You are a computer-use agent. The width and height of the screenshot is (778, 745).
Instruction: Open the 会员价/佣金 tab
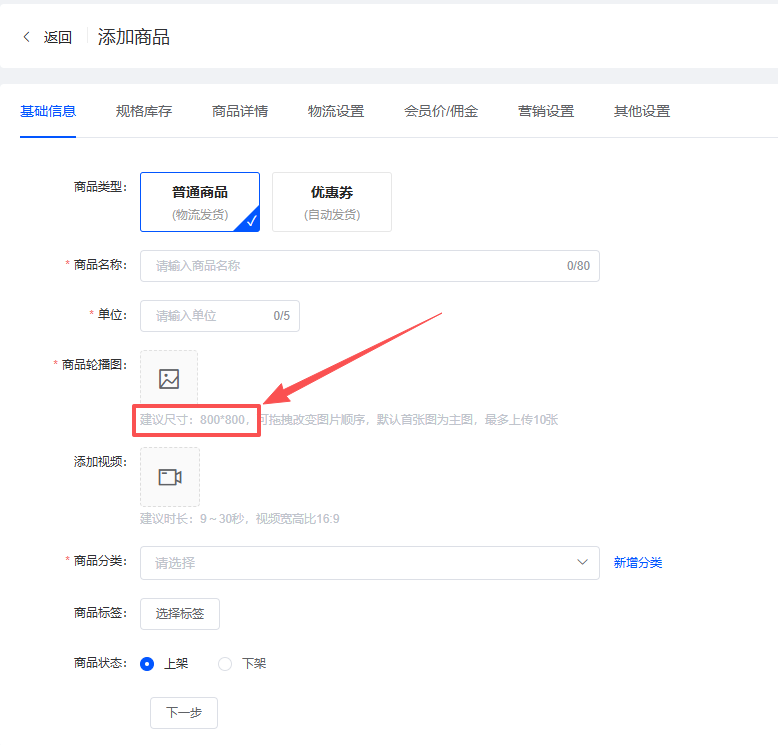click(441, 111)
